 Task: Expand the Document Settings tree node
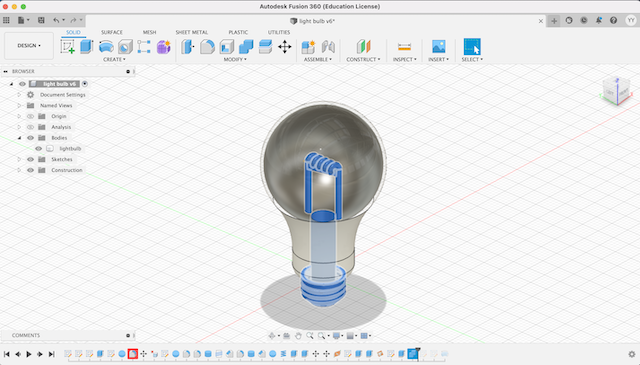pyautogui.click(x=19, y=95)
